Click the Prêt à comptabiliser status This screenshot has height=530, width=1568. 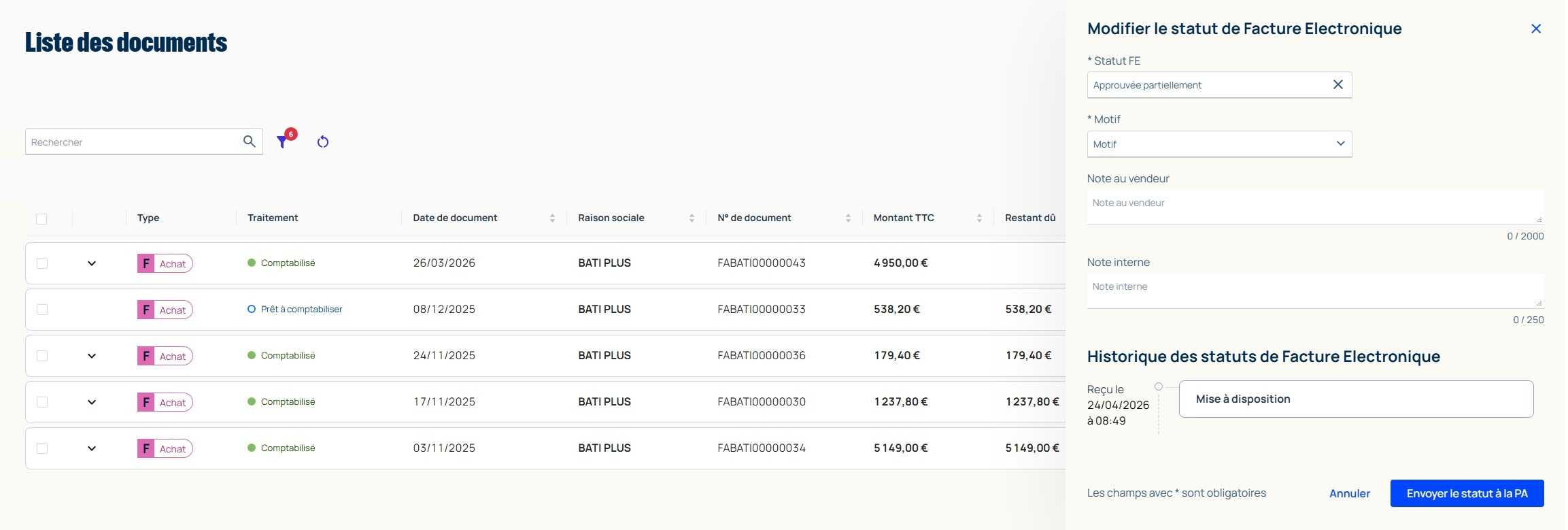[295, 309]
